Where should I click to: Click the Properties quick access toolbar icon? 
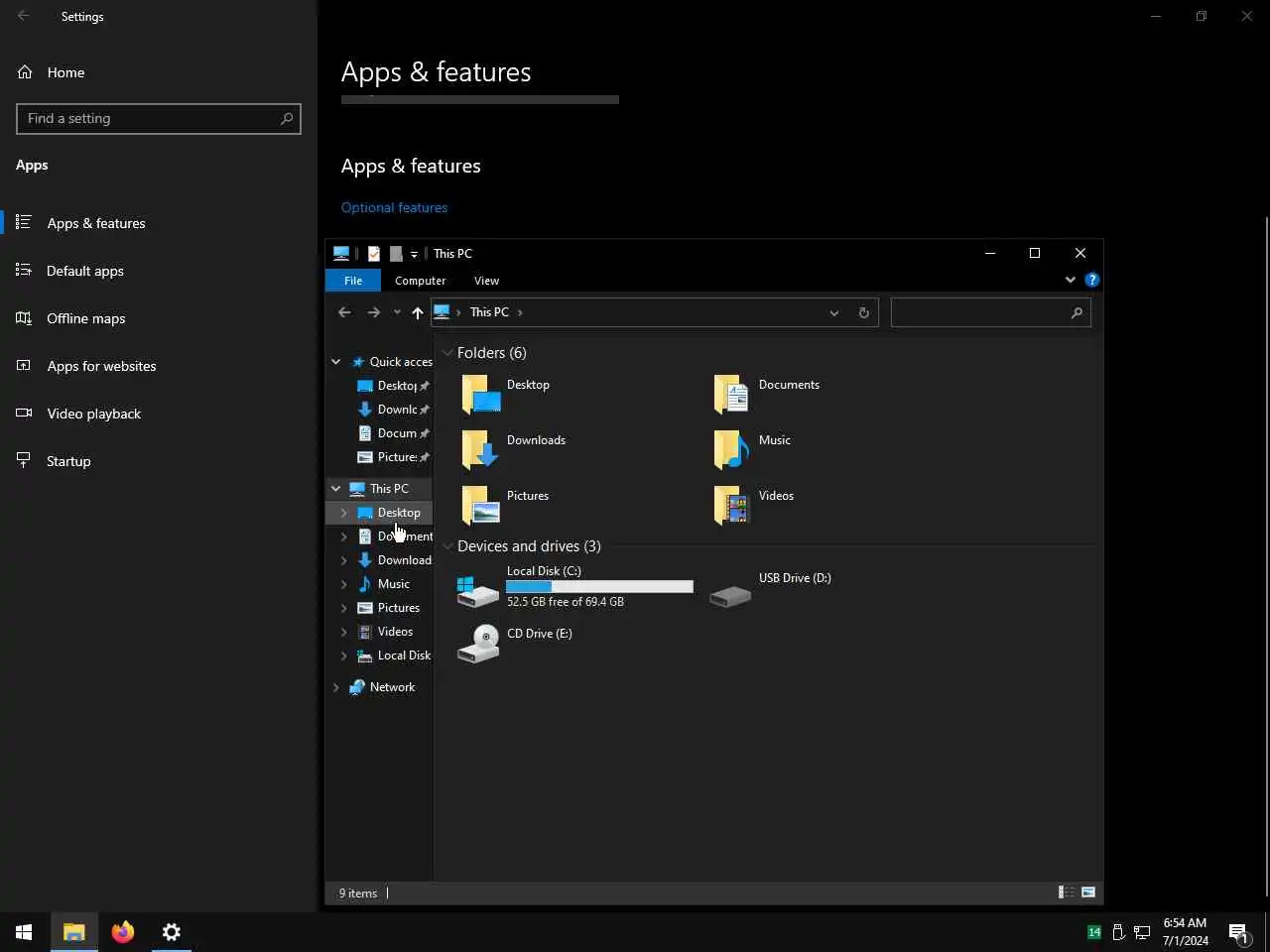point(374,254)
